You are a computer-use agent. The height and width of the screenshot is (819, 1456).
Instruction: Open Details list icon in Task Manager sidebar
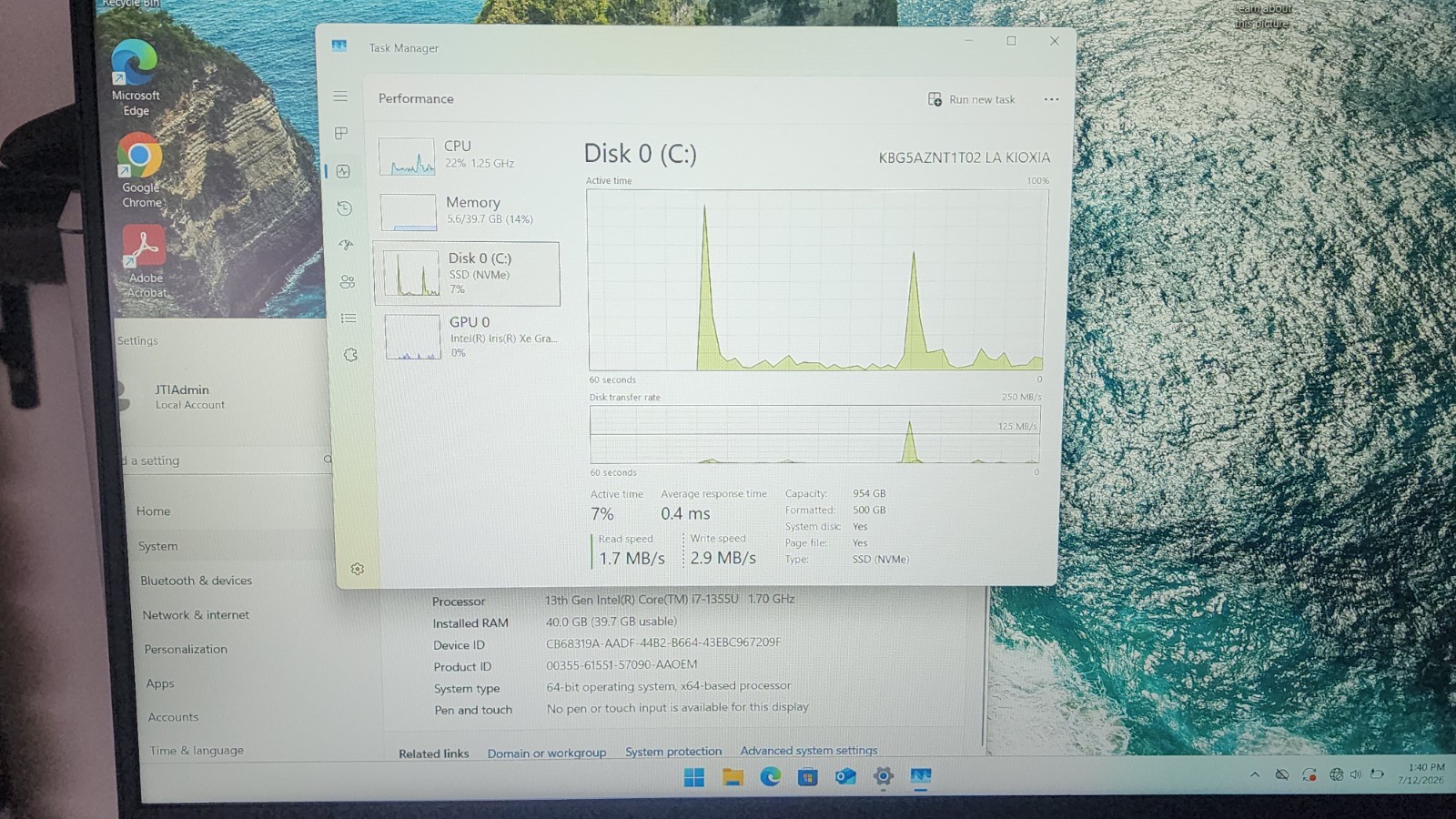click(349, 318)
